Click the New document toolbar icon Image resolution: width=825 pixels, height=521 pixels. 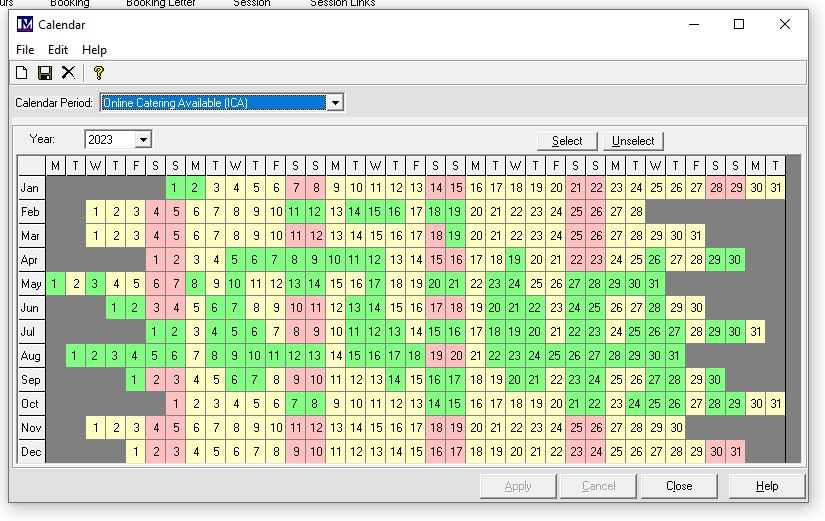point(22,73)
